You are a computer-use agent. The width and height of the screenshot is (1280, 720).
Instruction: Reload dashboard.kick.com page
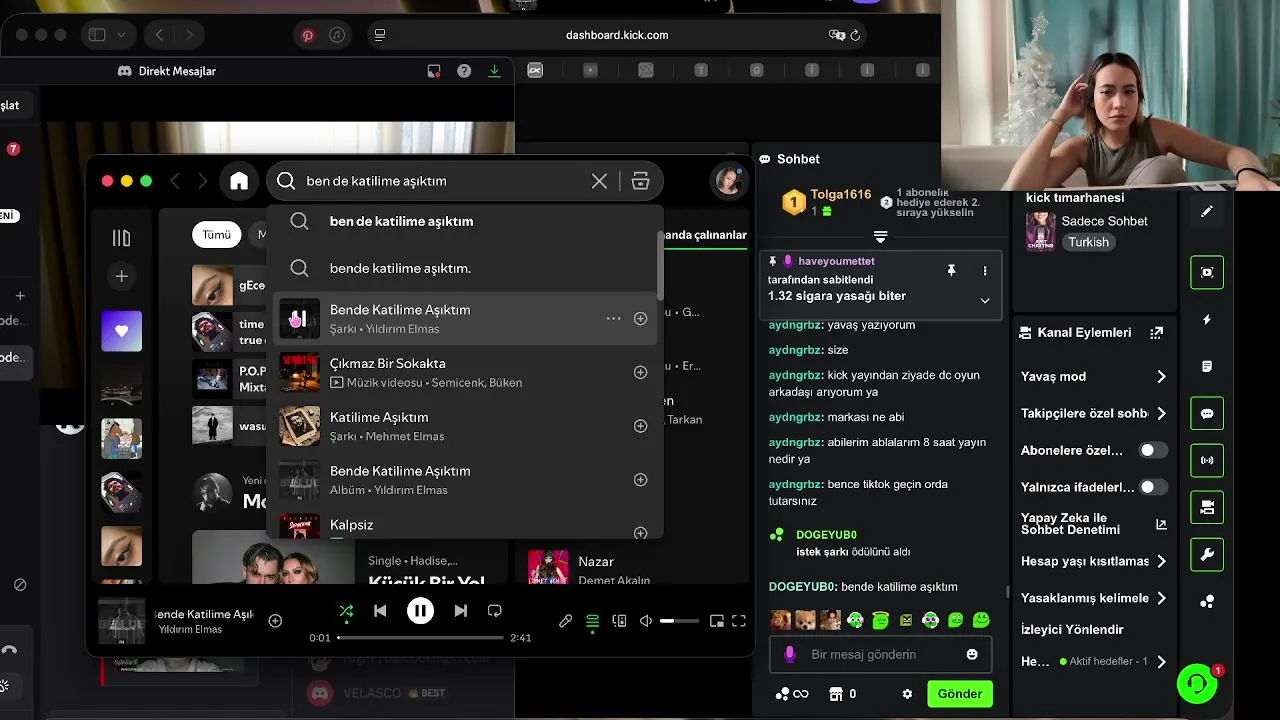pos(855,35)
